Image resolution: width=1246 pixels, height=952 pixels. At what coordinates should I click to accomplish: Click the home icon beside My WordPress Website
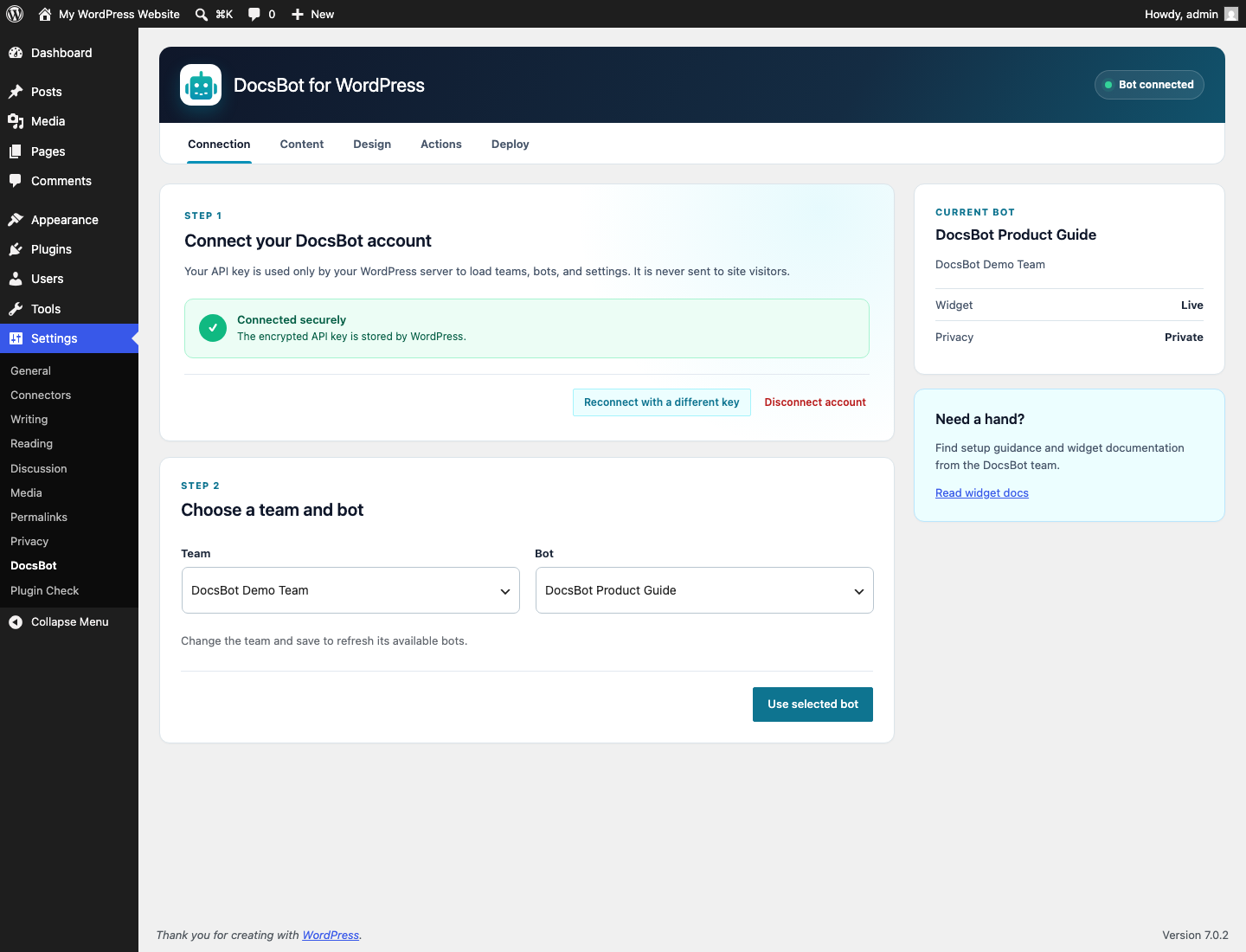[x=45, y=14]
